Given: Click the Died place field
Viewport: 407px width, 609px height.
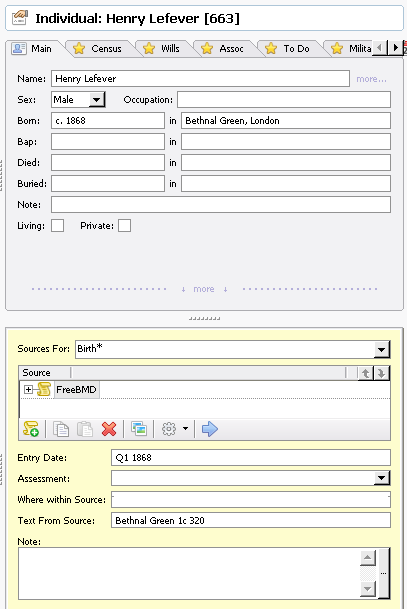Looking at the screenshot, I should [x=286, y=163].
